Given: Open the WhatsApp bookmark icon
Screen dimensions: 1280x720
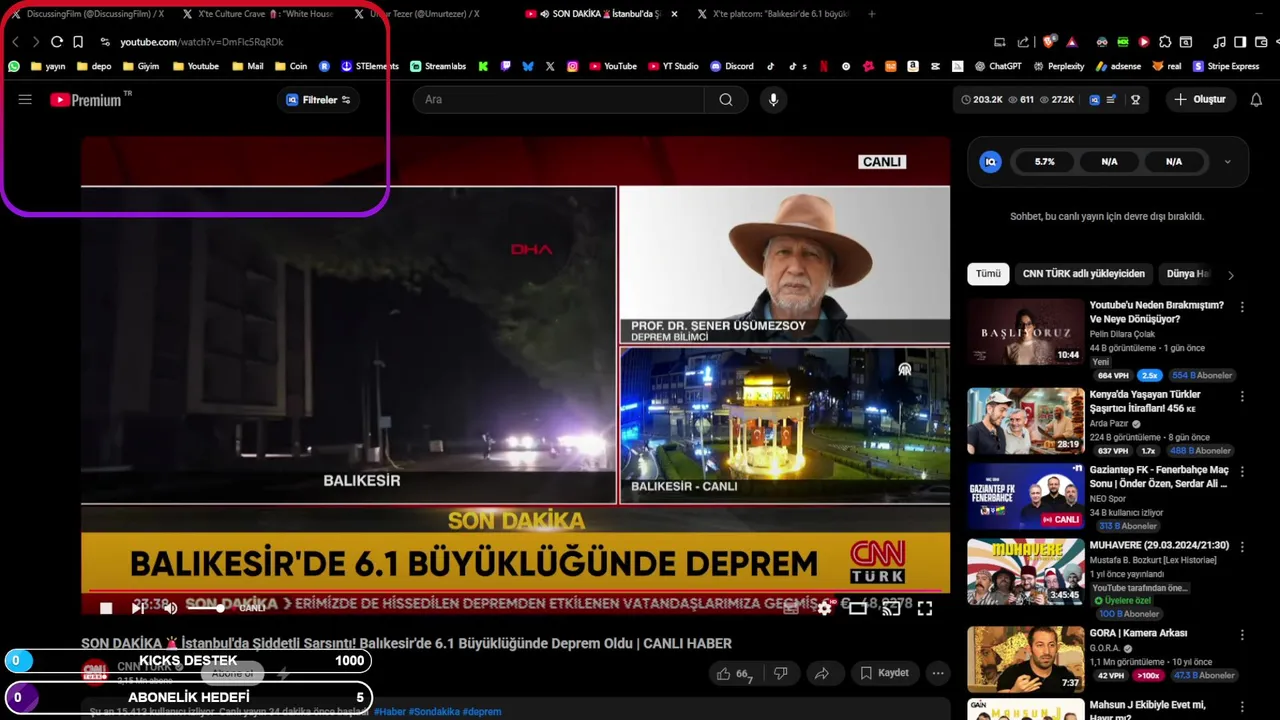Looking at the screenshot, I should (x=14, y=66).
